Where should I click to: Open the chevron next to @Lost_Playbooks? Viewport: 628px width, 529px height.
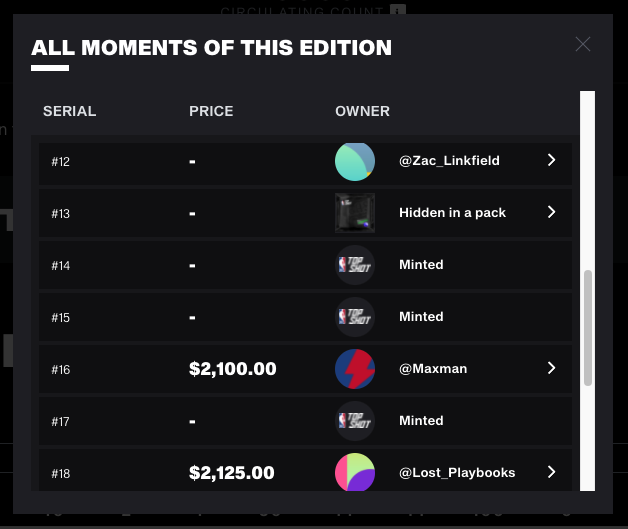coord(552,472)
